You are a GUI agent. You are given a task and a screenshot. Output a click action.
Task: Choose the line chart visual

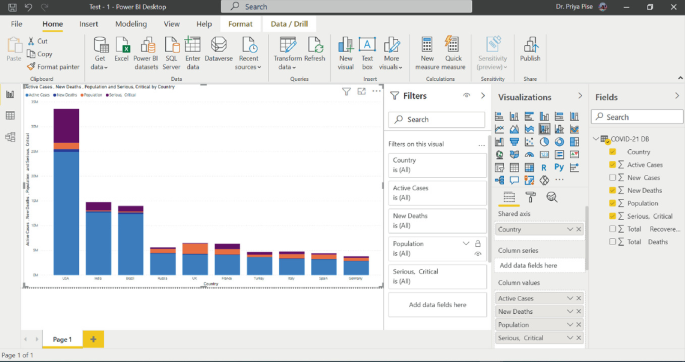click(499, 129)
